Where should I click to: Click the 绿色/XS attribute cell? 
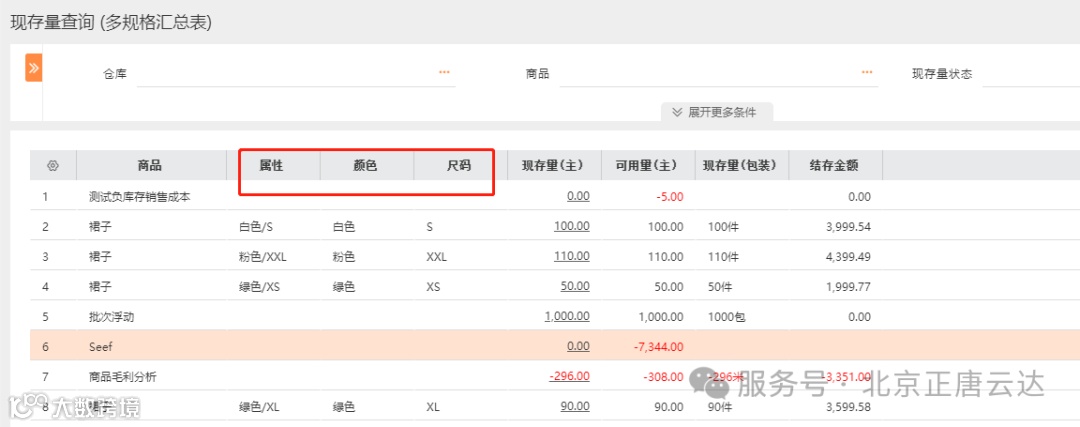(258, 287)
